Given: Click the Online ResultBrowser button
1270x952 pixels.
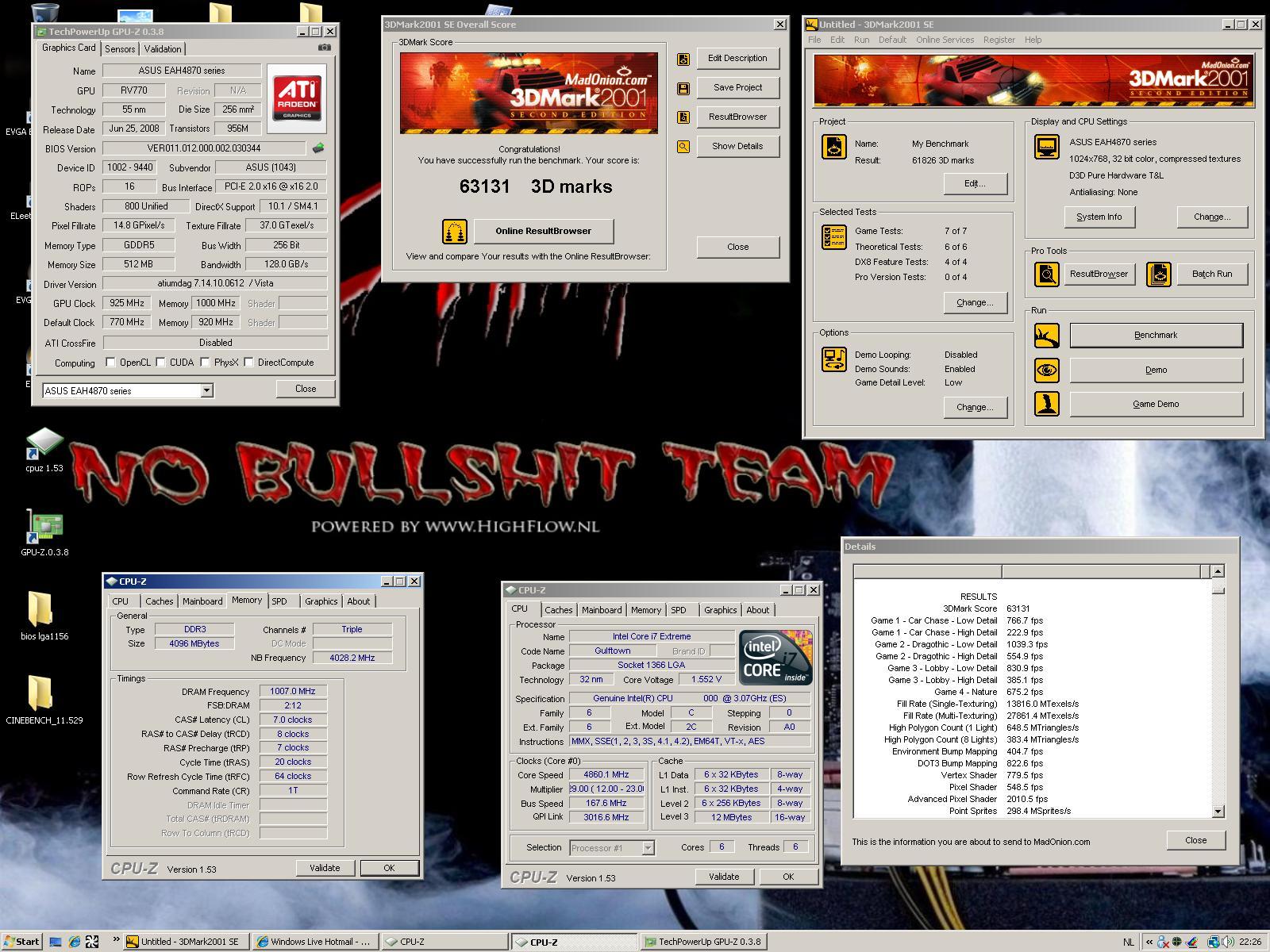Looking at the screenshot, I should coord(544,231).
